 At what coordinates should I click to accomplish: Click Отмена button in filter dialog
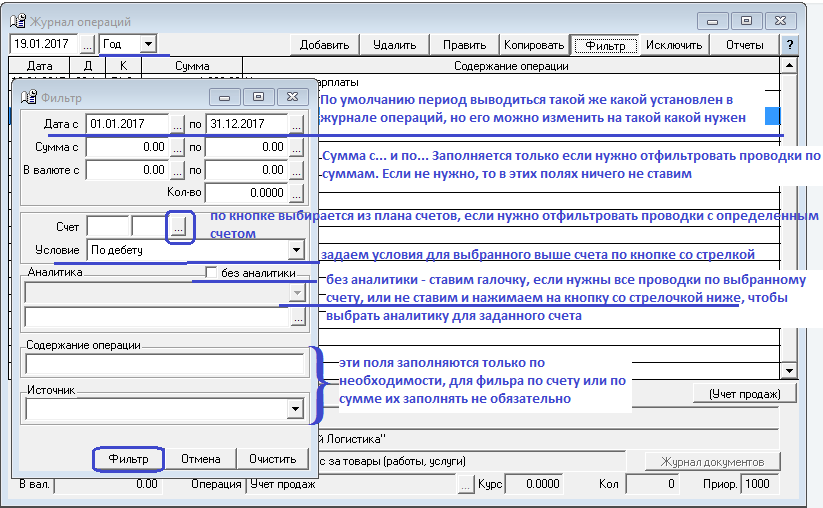pyautogui.click(x=201, y=459)
